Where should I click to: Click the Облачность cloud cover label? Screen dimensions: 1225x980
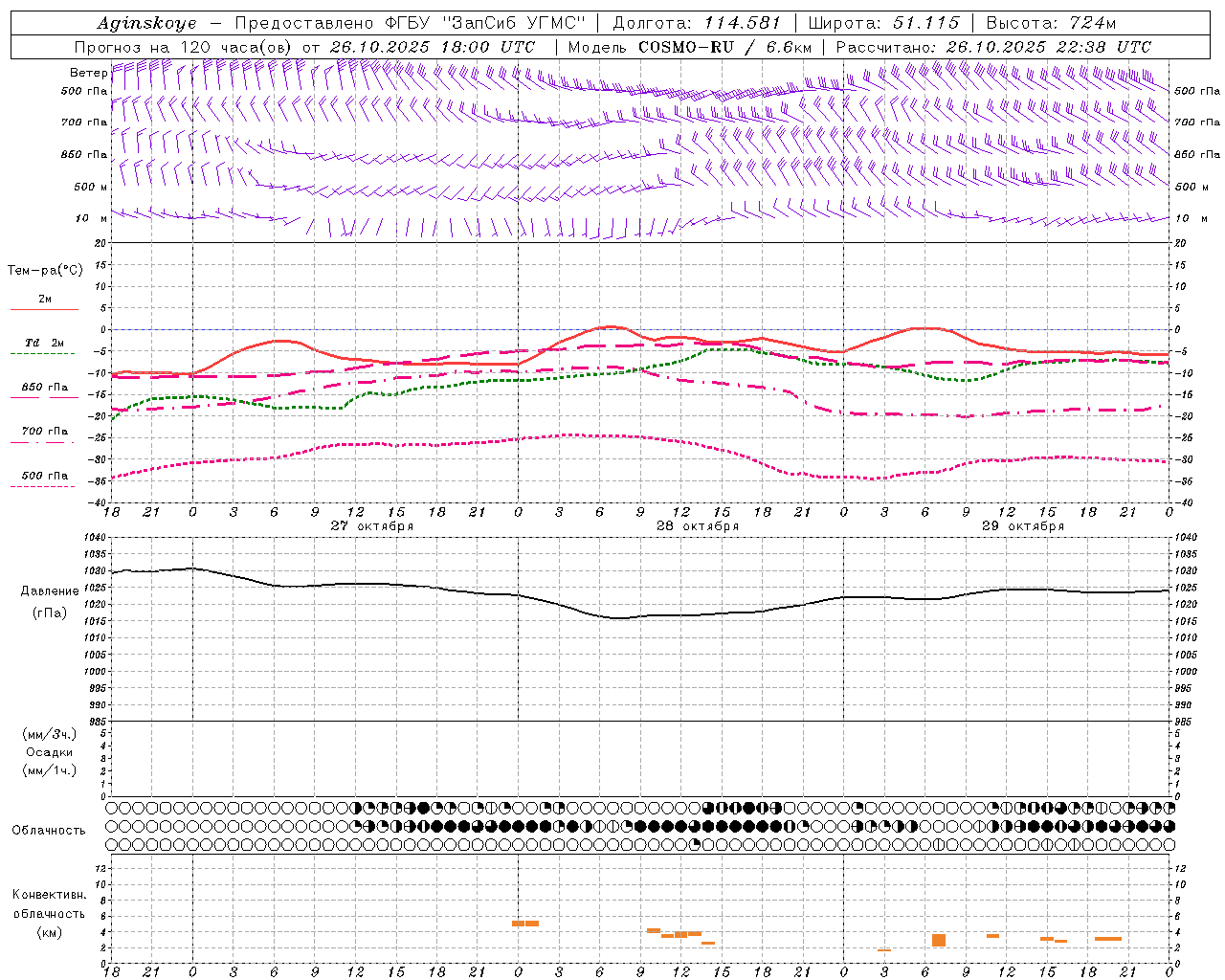49,831
